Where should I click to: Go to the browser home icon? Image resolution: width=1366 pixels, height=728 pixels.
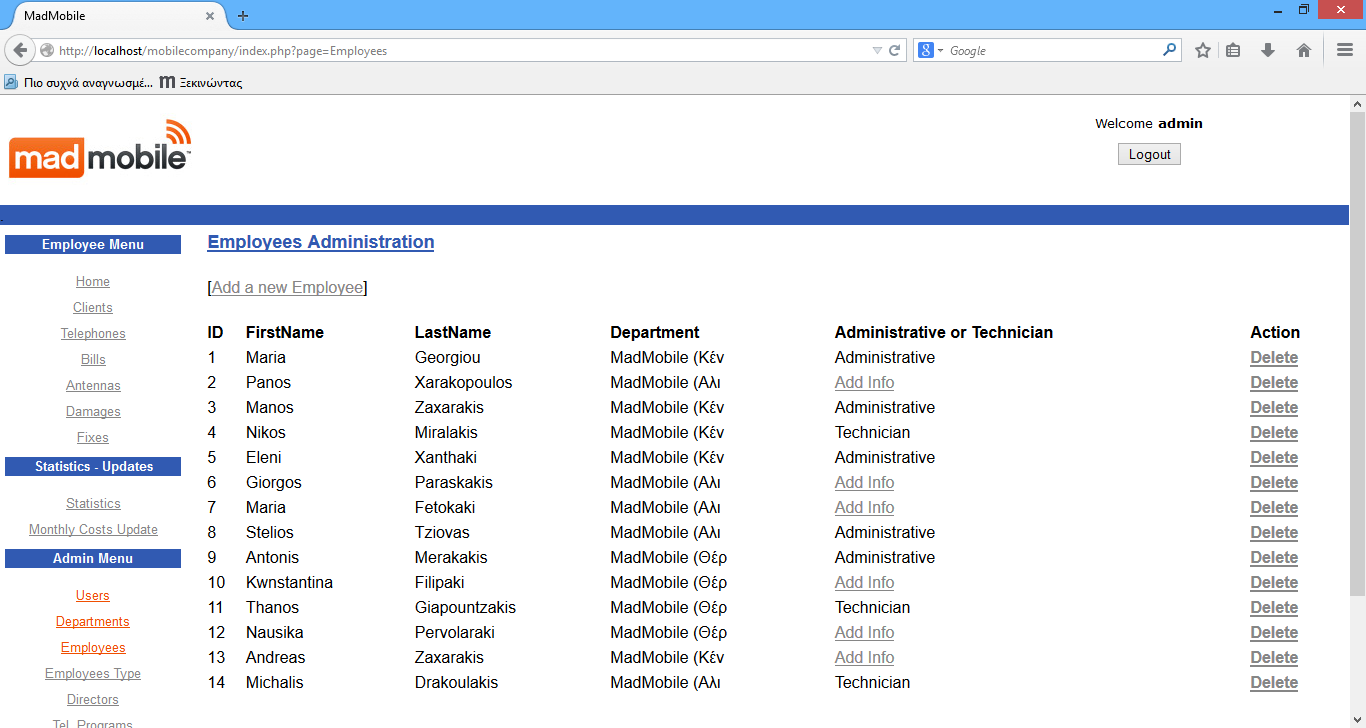coord(1304,50)
